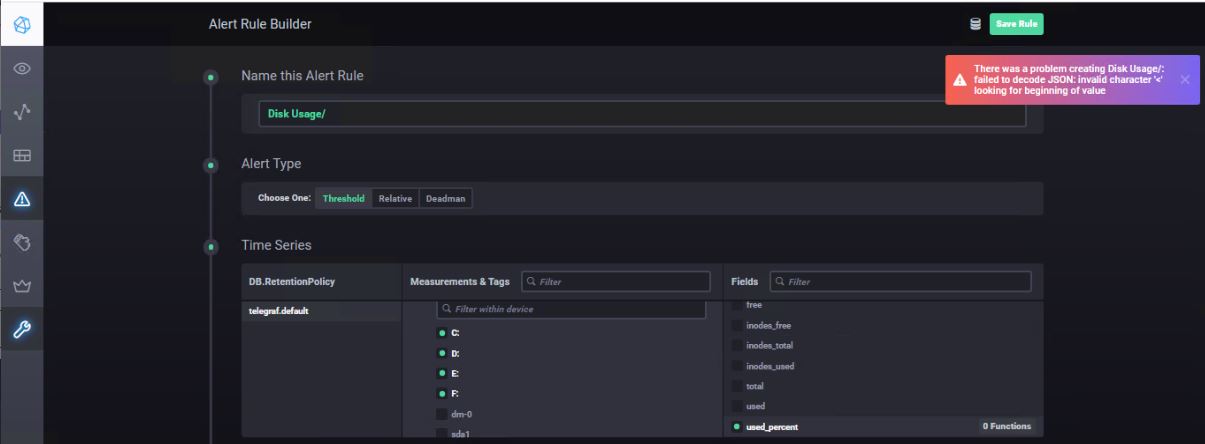This screenshot has height=444, width=1205.
Task: Open the Data Explorer graph icon
Action: pos(22,112)
